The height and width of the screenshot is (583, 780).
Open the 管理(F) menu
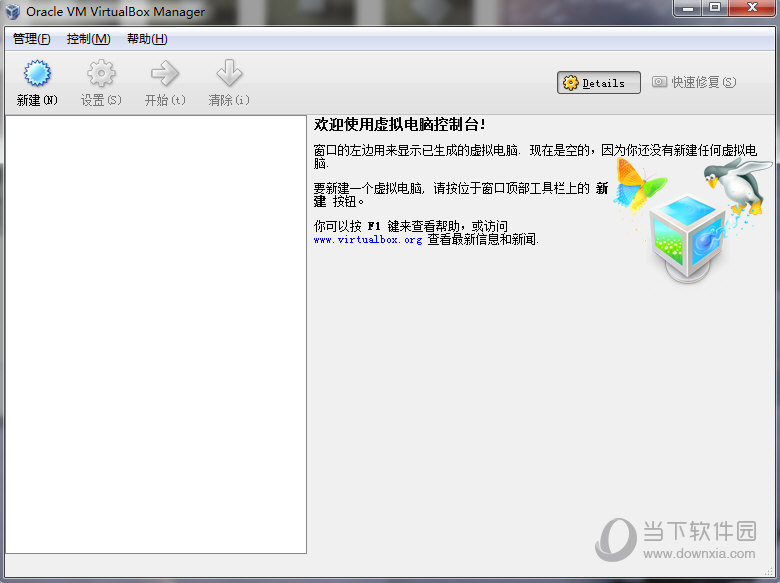(31, 39)
